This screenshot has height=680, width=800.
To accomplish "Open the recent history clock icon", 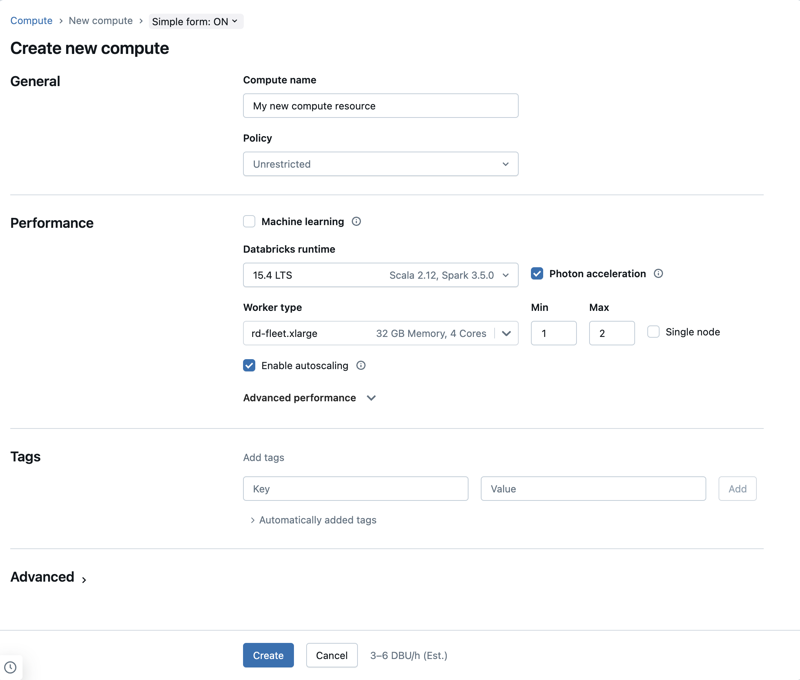I will click(10, 667).
